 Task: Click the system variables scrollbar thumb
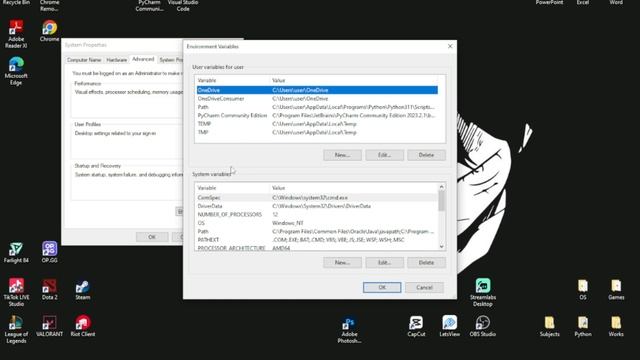click(441, 201)
